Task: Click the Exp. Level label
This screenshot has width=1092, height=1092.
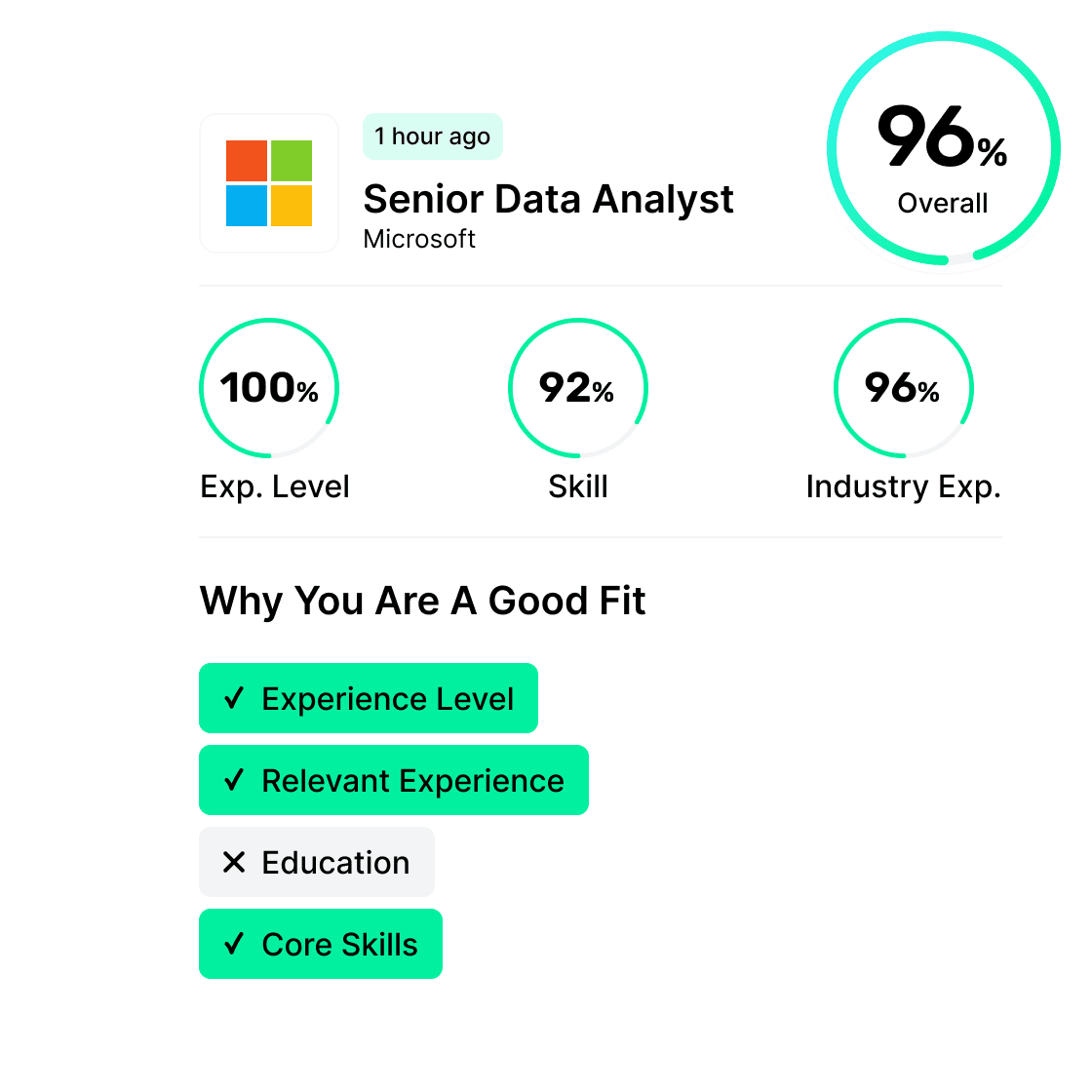Action: point(275,487)
